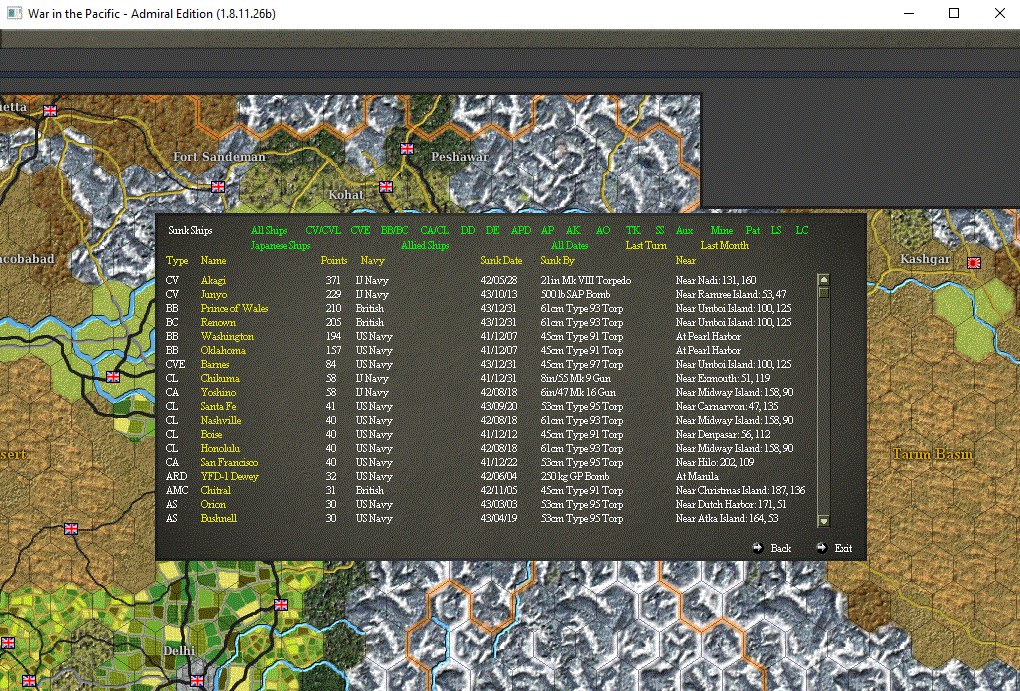Filter sunk ships by APD
The image size is (1020, 691).
click(521, 230)
